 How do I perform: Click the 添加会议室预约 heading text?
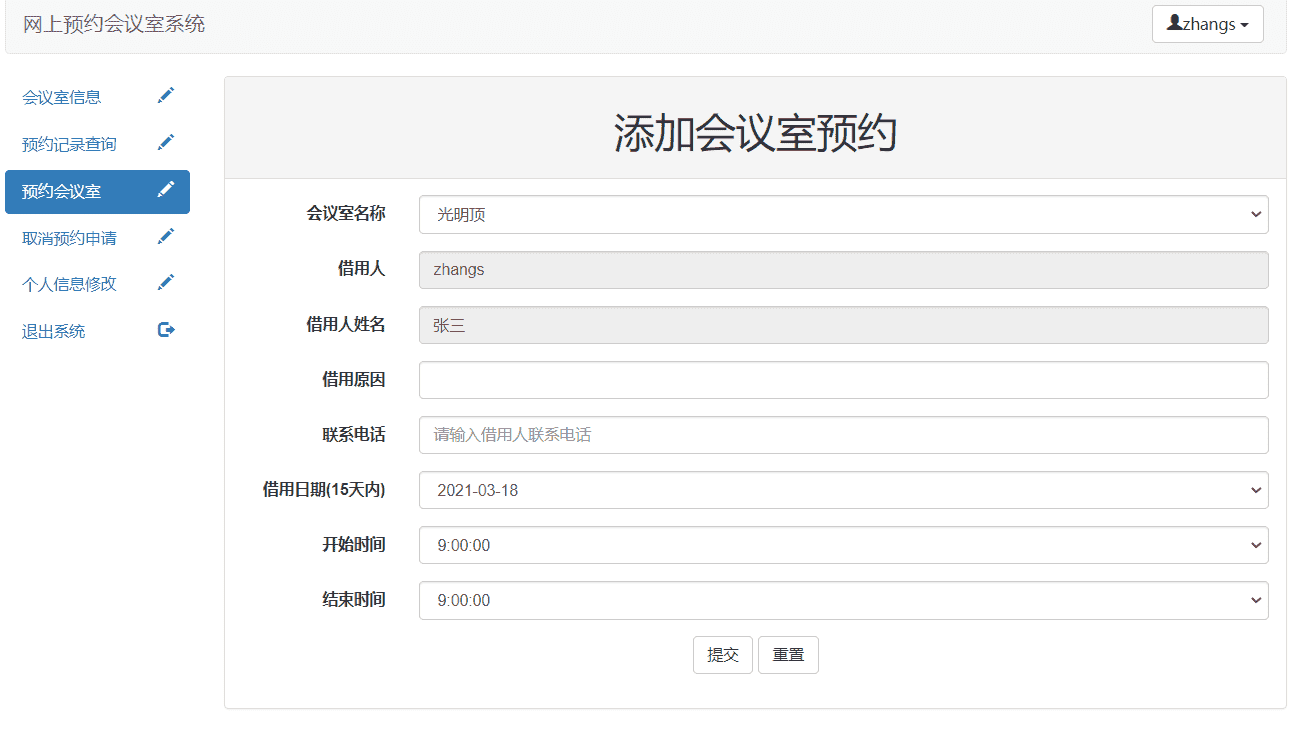755,133
